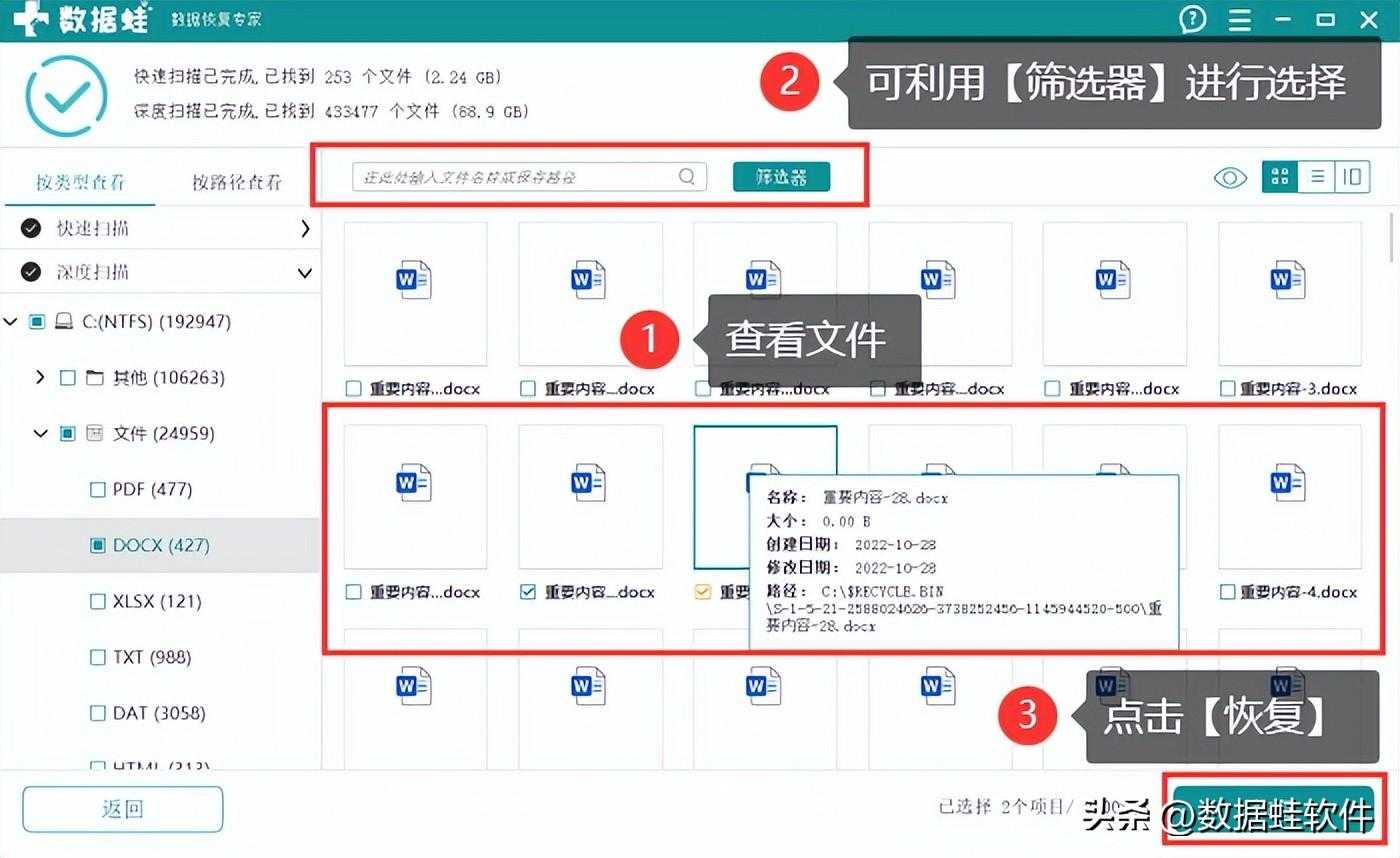Check the PDF (477) checkbox
Image resolution: width=1400 pixels, height=858 pixels.
(x=97, y=490)
